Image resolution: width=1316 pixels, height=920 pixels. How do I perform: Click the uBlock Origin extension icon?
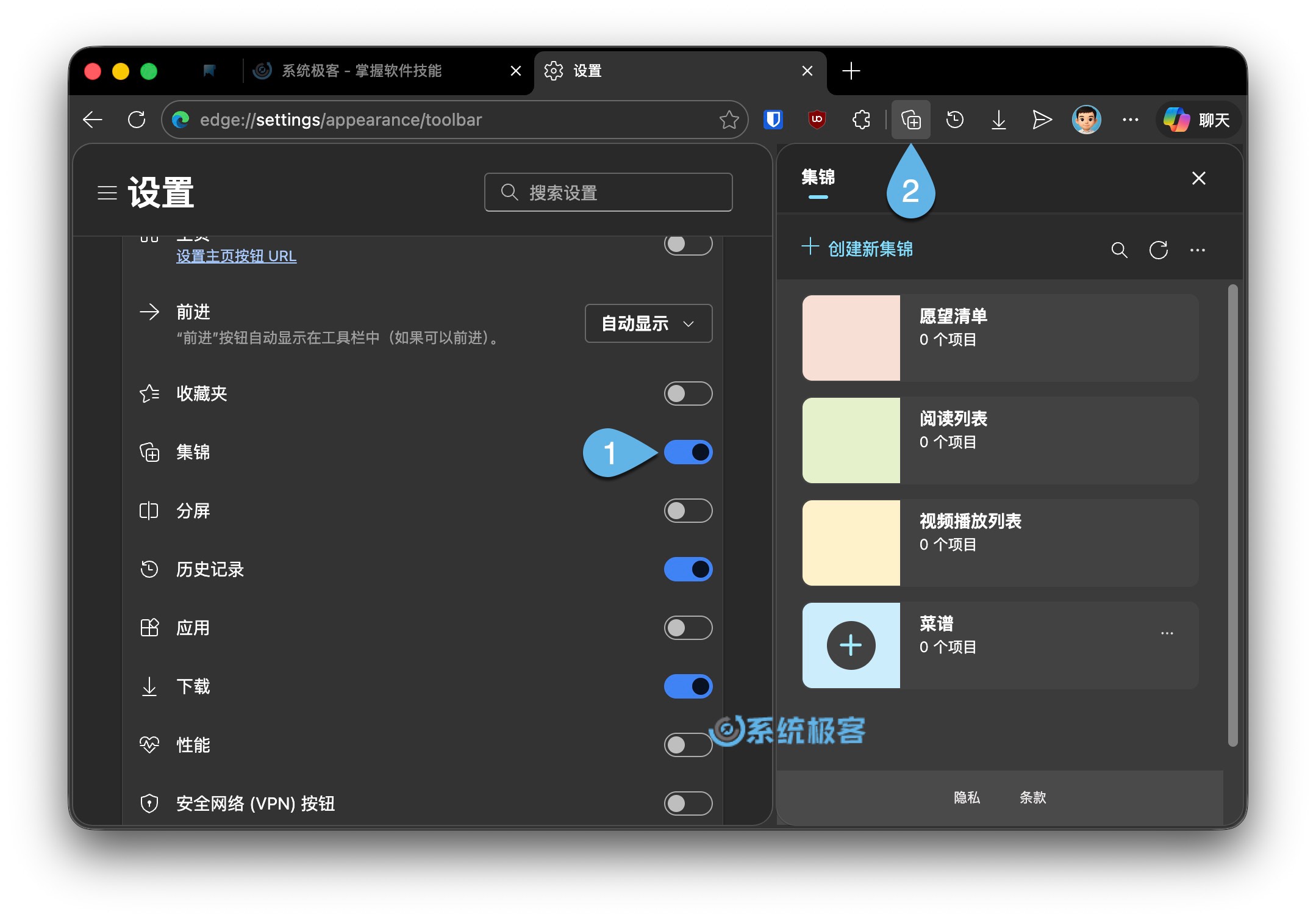point(817,120)
